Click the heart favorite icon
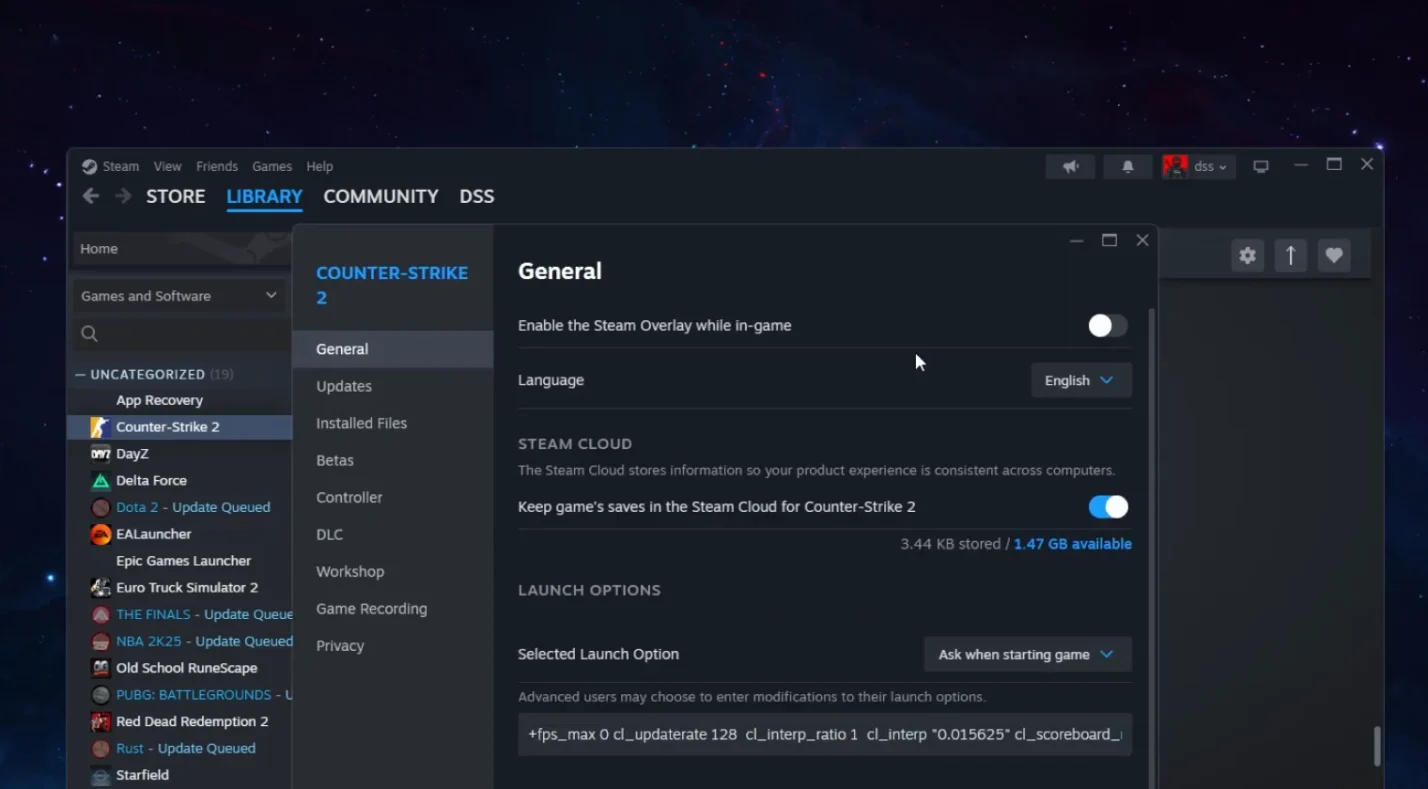The width and height of the screenshot is (1428, 789). click(1333, 256)
